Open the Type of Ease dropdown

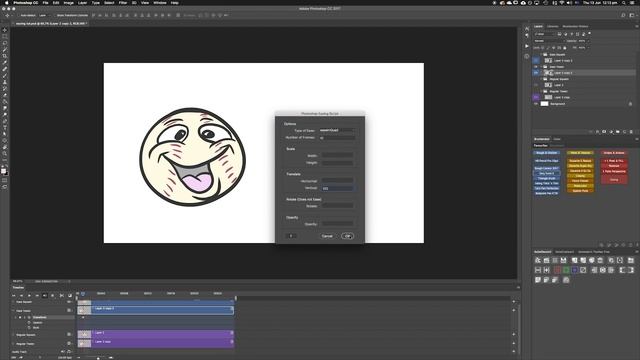(x=337, y=130)
